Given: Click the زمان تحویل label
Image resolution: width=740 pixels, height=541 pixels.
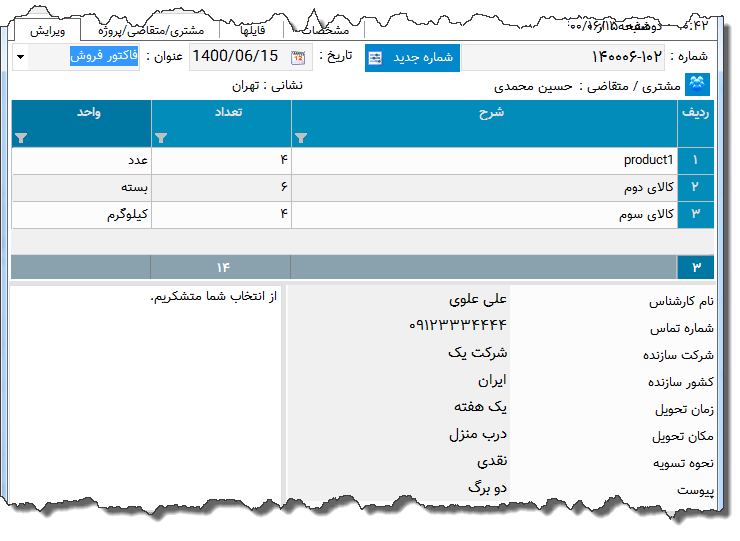Looking at the screenshot, I should click(x=684, y=410).
